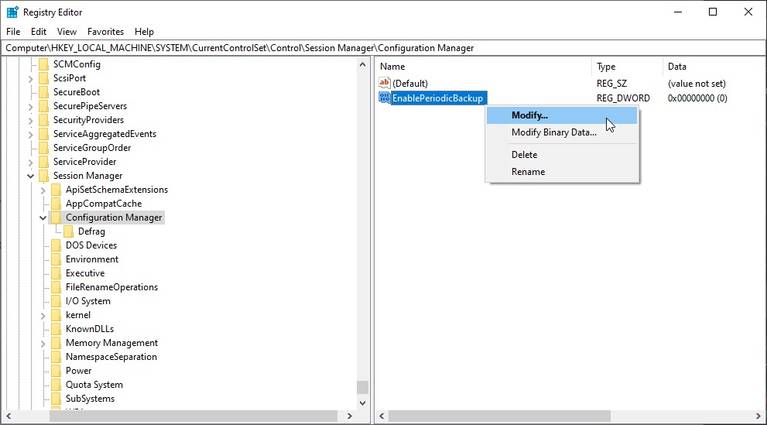Viewport: 767px width, 425px height.
Task: Click the ScsiPort folder icon
Action: point(44,78)
